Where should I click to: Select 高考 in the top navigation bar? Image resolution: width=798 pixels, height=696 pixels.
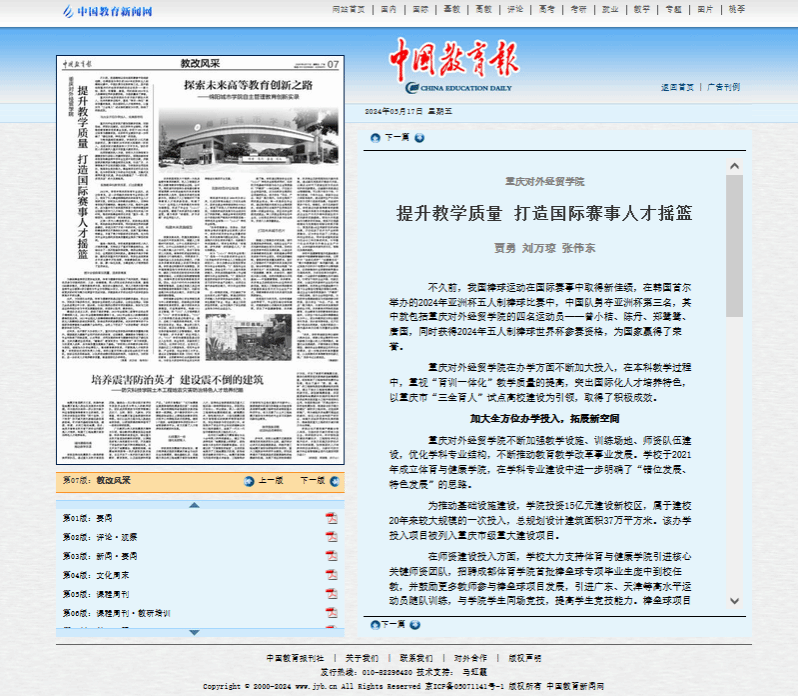click(546, 8)
